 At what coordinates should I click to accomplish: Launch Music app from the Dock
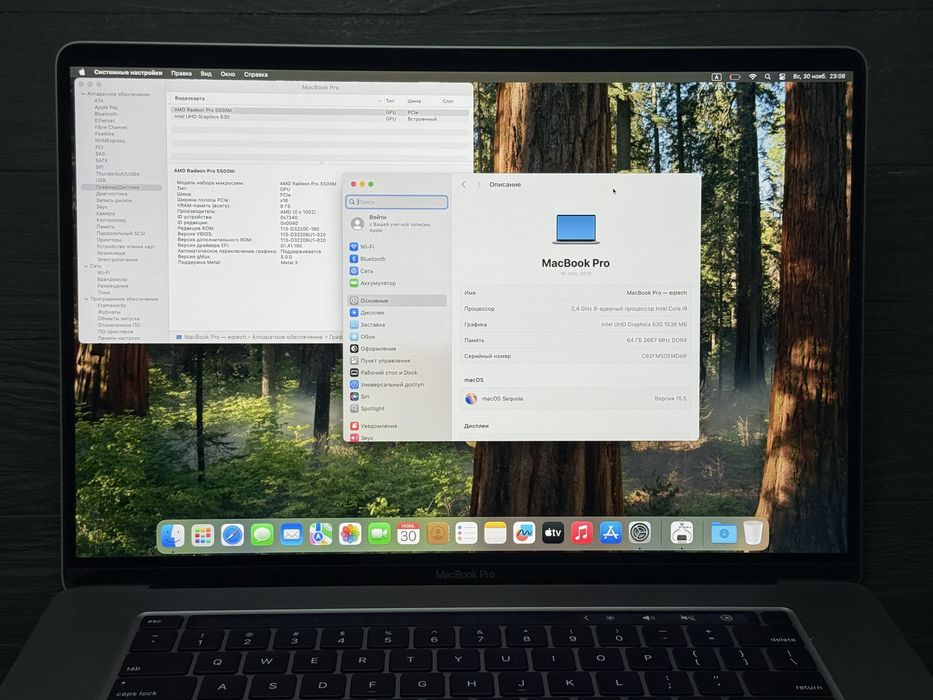click(x=582, y=533)
